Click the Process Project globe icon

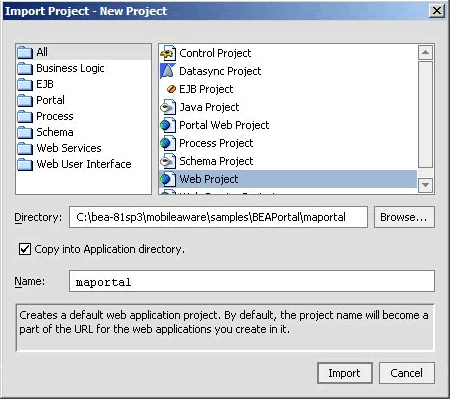click(x=168, y=143)
